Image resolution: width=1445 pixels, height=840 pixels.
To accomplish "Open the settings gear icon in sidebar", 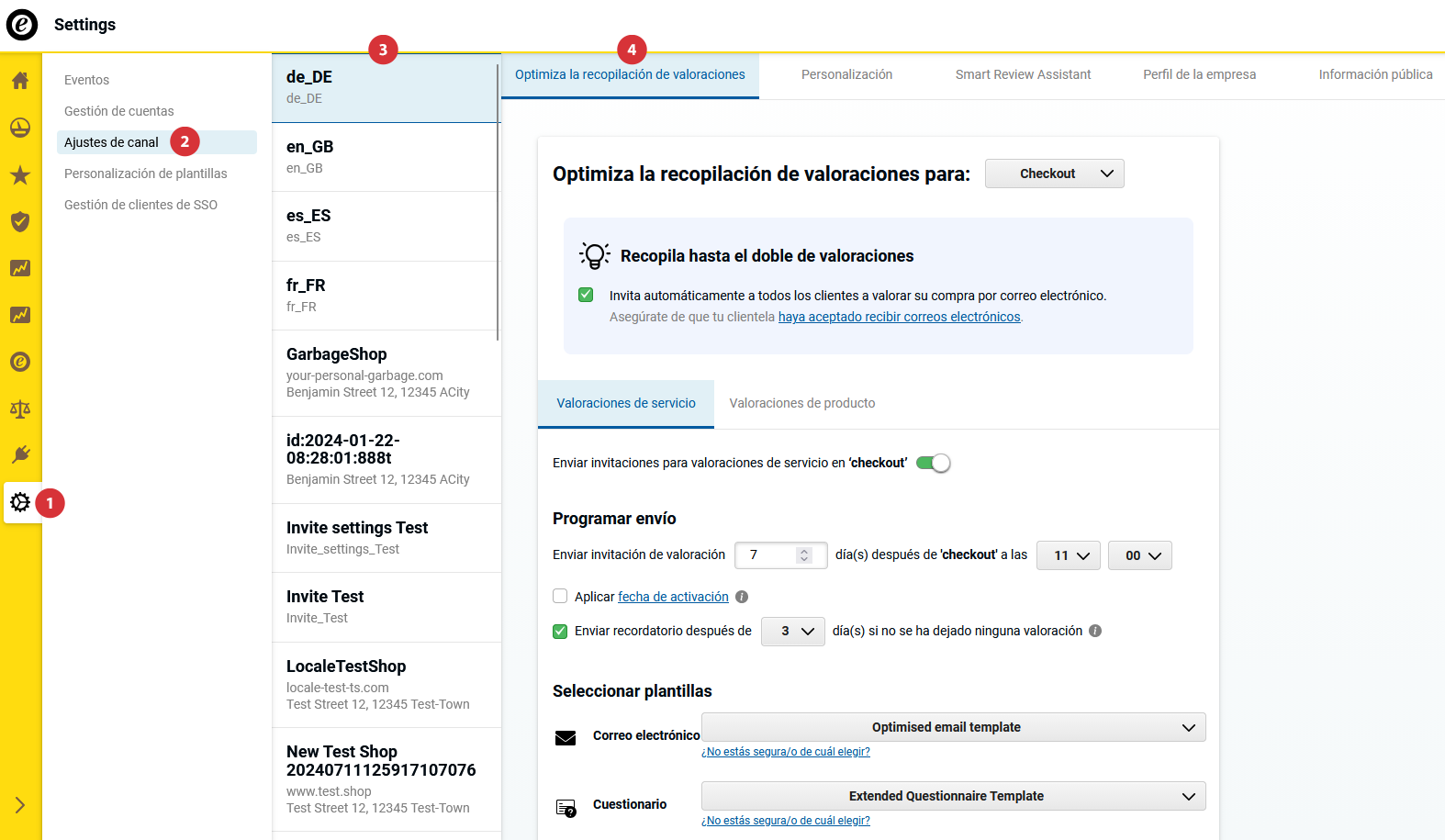I will (x=20, y=502).
